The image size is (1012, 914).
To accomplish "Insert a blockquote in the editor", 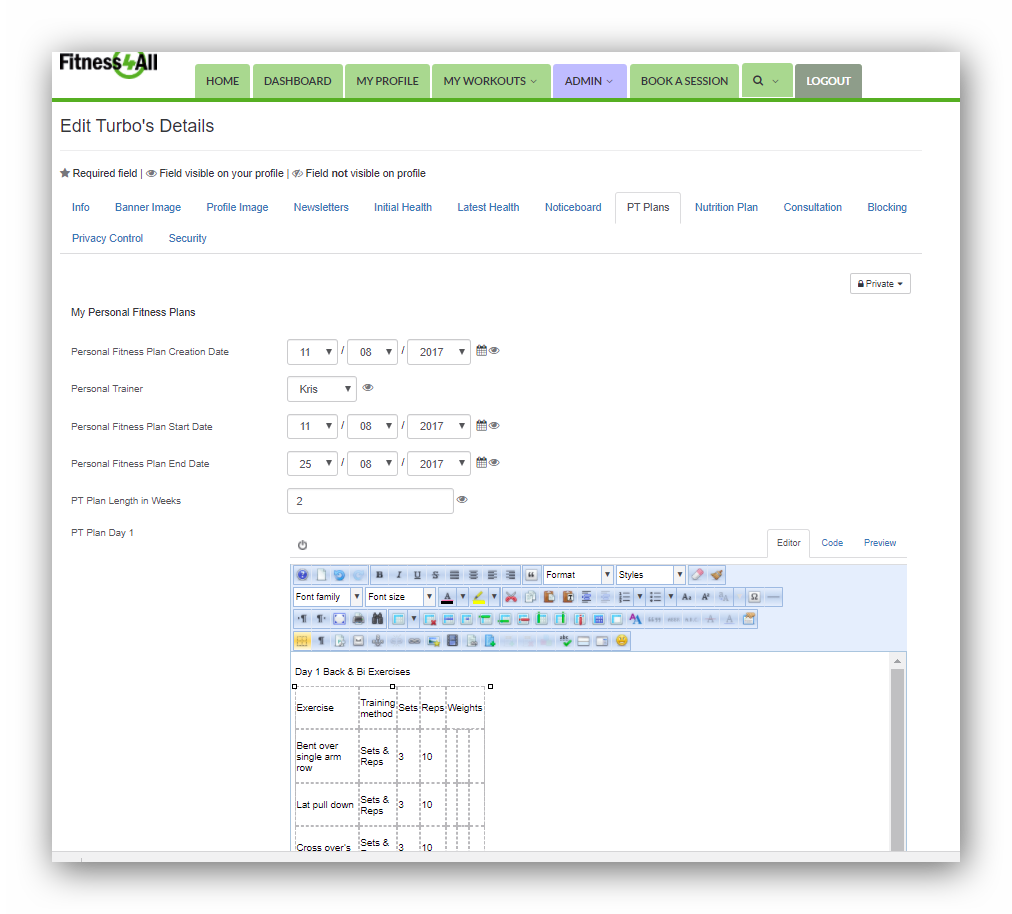I will click(531, 574).
